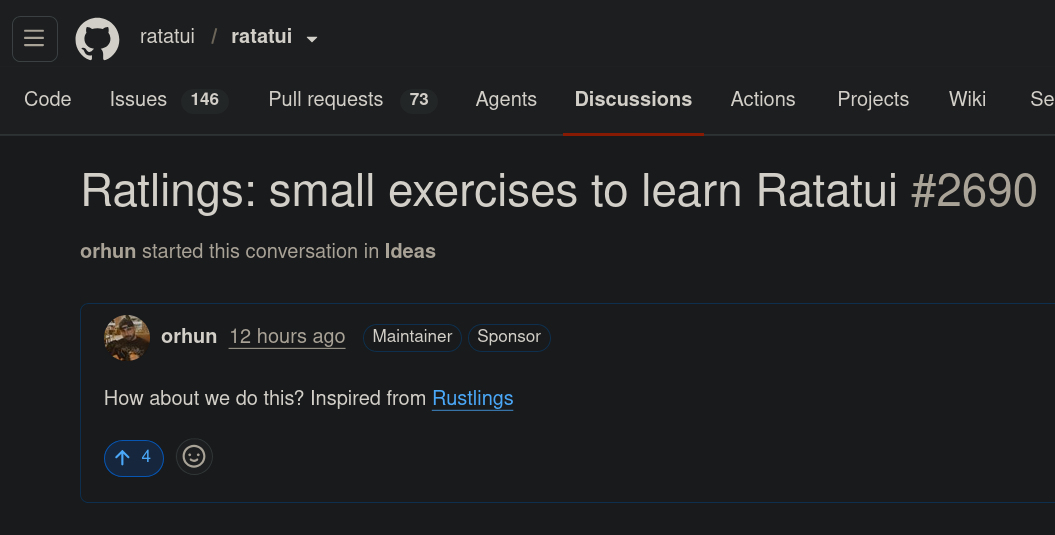1055x535 pixels.
Task: Open the Issues tab
Action: coord(169,99)
